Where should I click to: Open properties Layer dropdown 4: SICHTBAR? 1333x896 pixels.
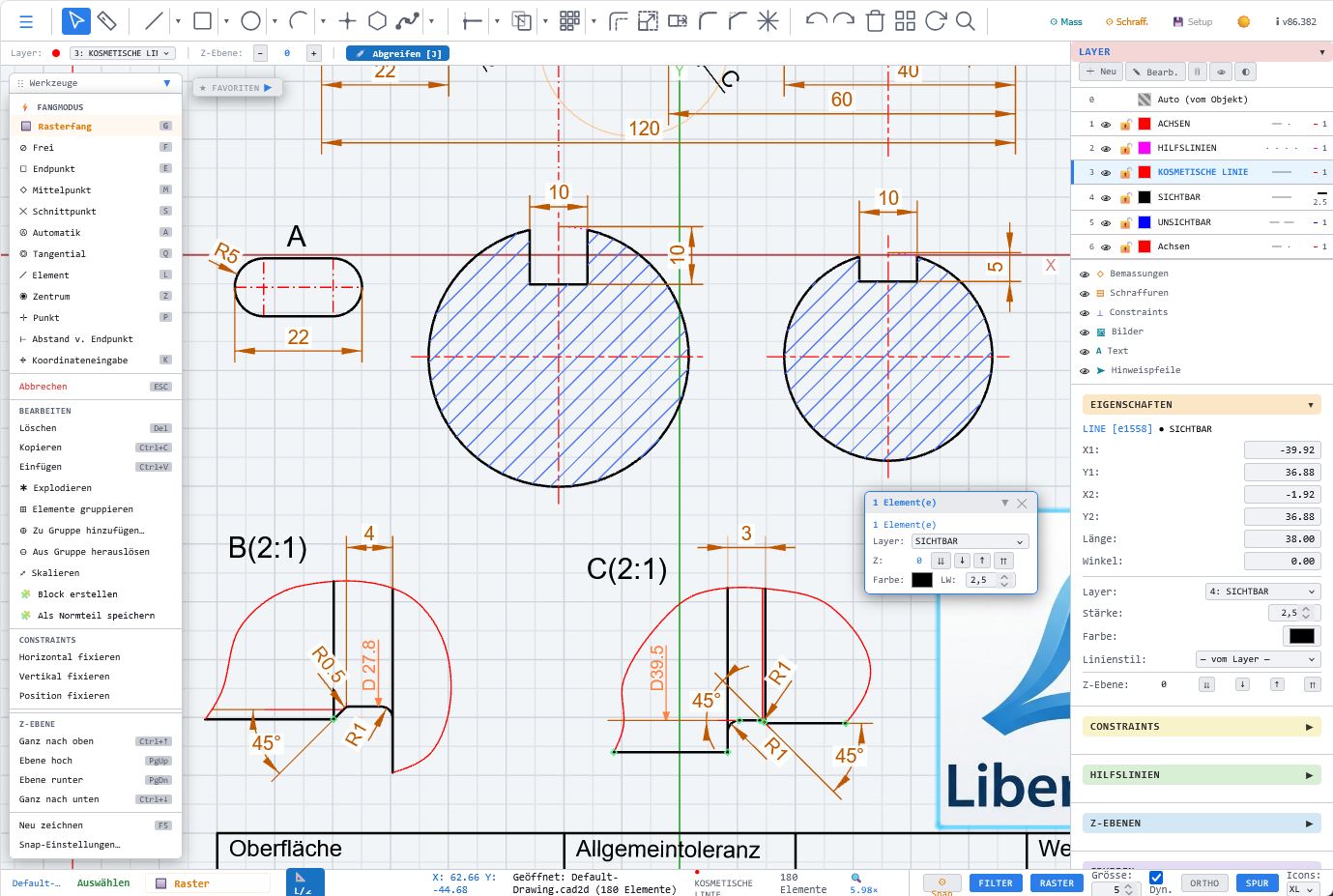tap(1262, 592)
